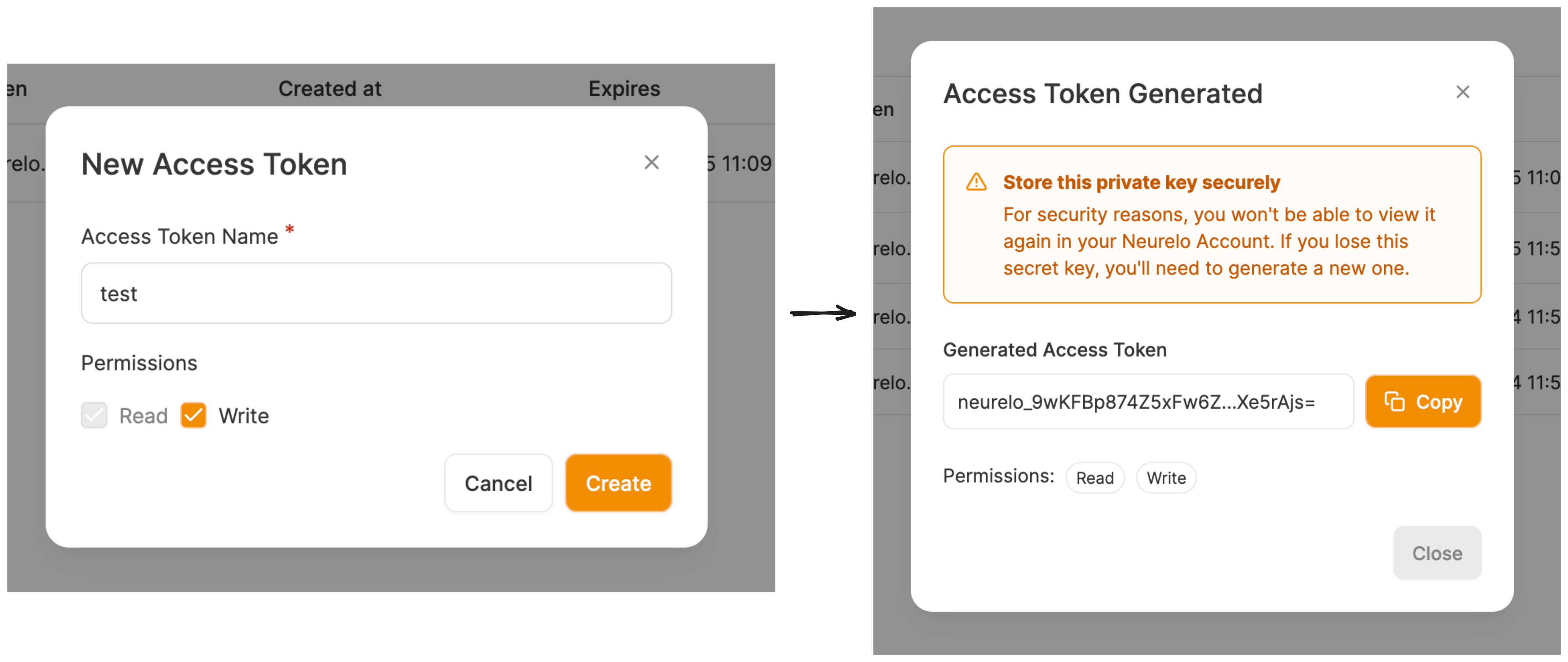Image resolution: width=1568 pixels, height=662 pixels.
Task: Dismiss the Access Token Generated dialog with X
Action: (1462, 92)
